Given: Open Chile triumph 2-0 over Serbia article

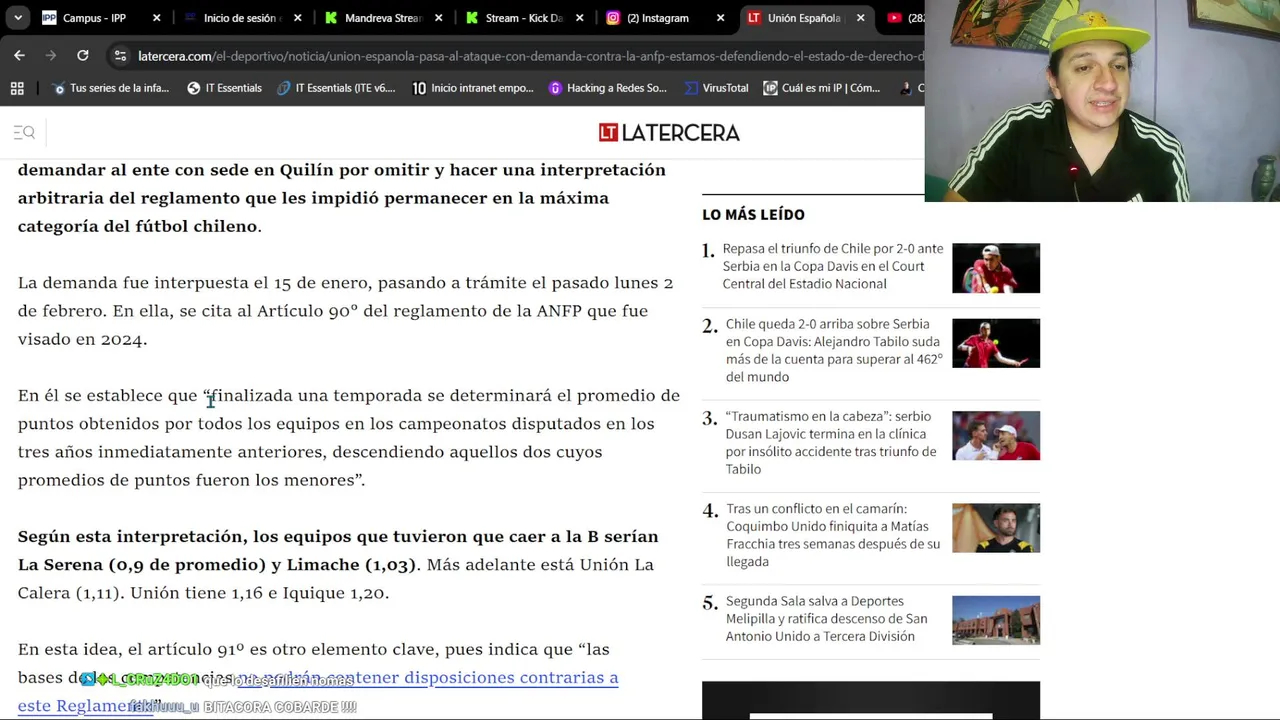Looking at the screenshot, I should click(x=833, y=266).
